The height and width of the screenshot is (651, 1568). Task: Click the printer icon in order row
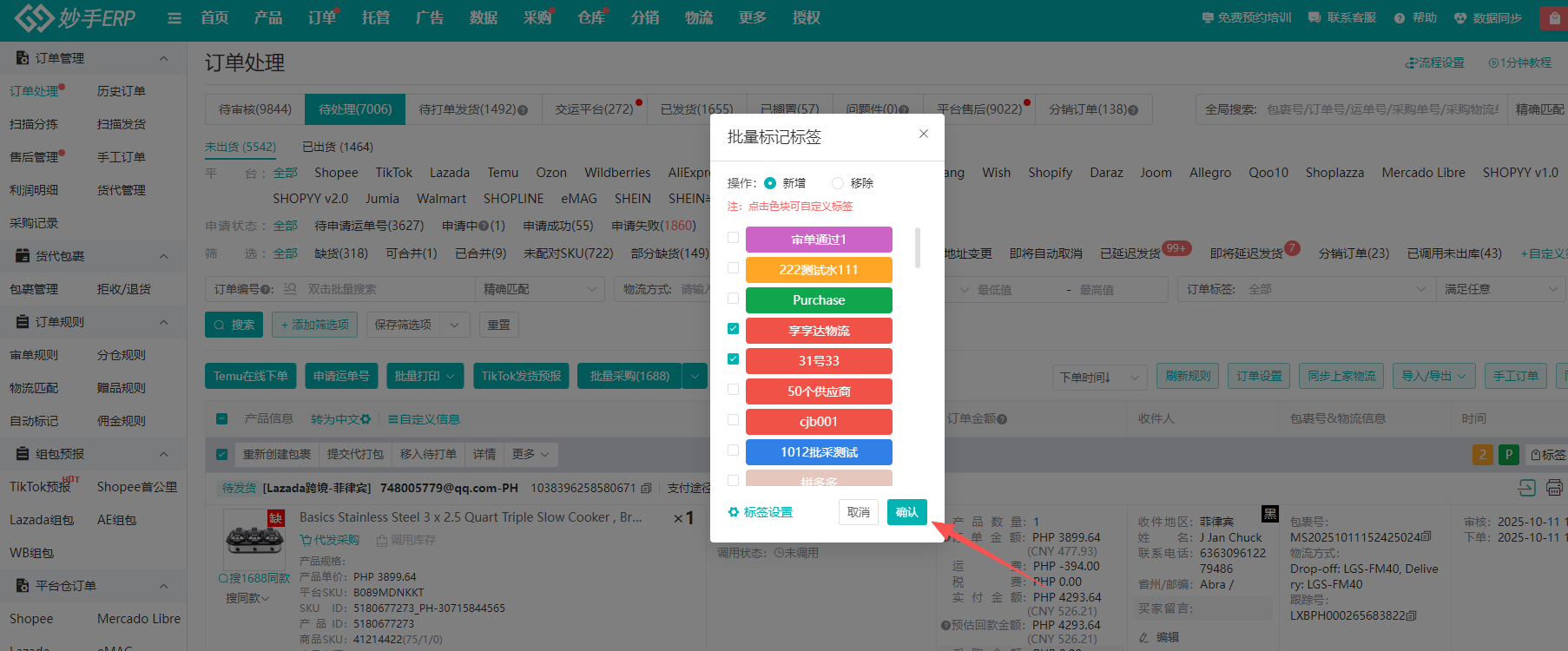1554,488
